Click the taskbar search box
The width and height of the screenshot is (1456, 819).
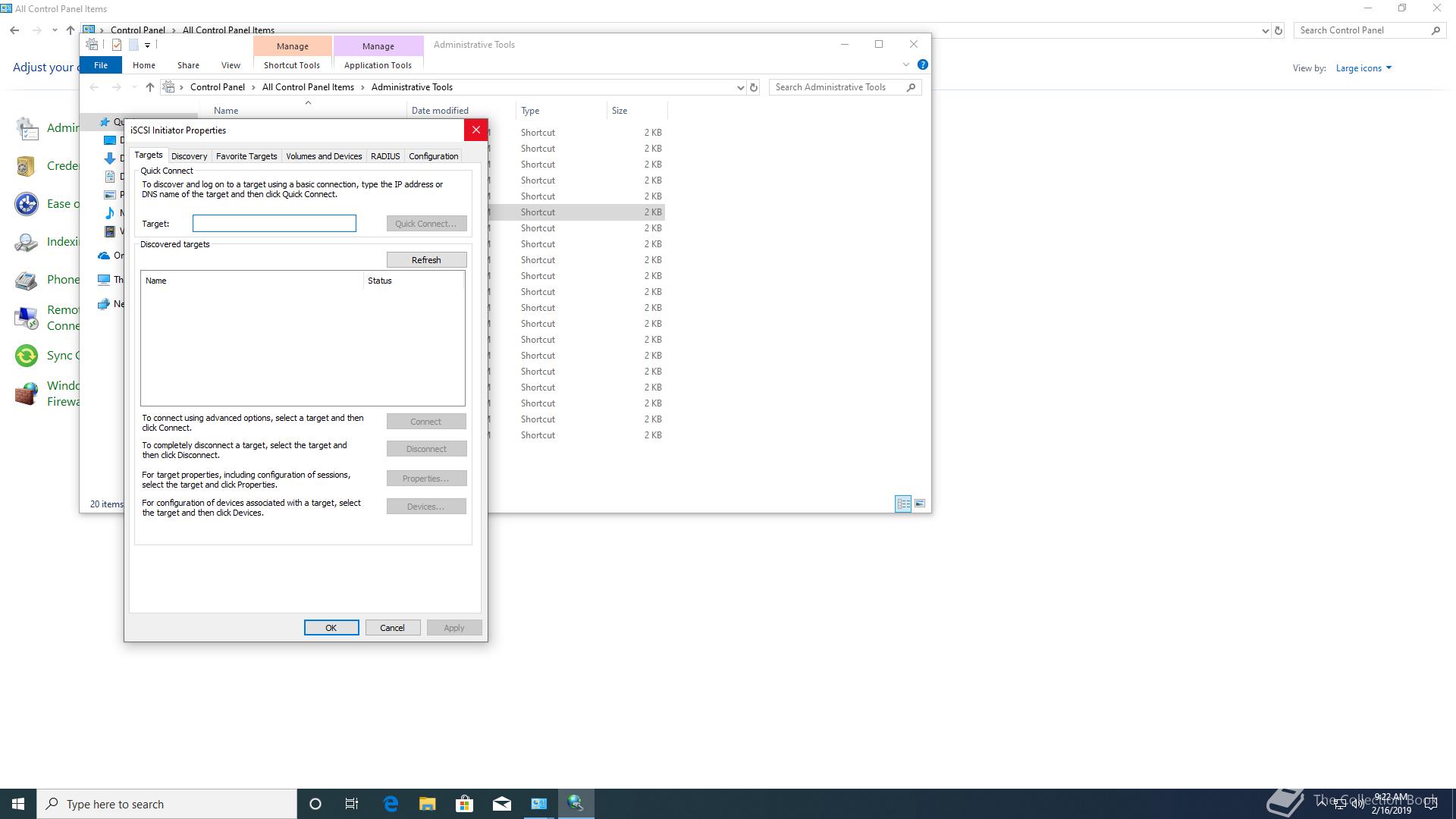point(167,804)
